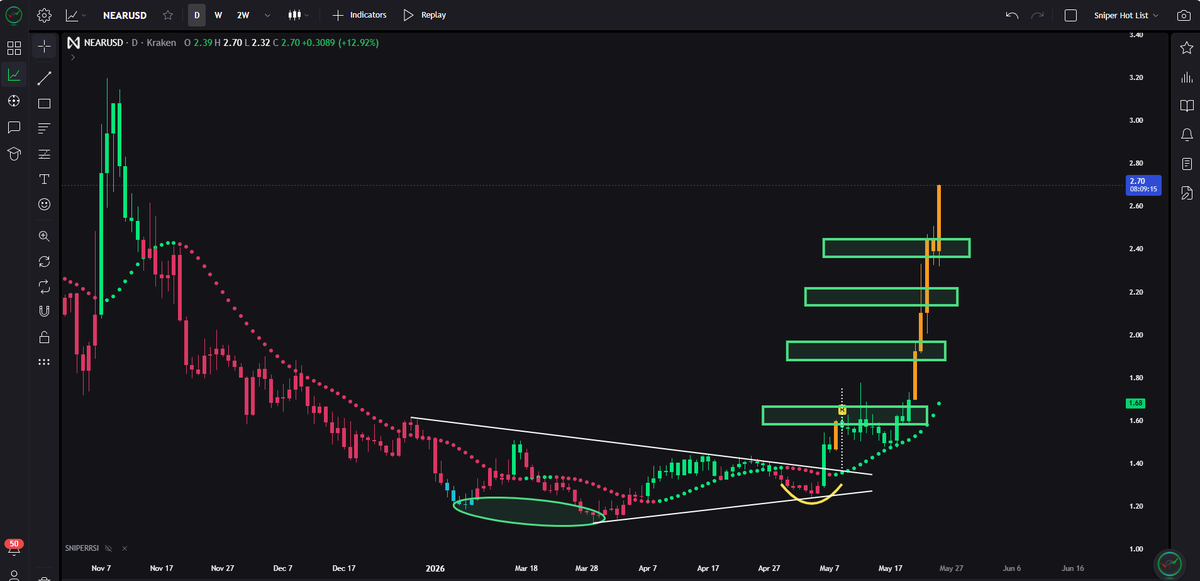This screenshot has width=1200, height=581.
Task: Favorite NEARUSD with the star icon
Action: click(x=168, y=15)
